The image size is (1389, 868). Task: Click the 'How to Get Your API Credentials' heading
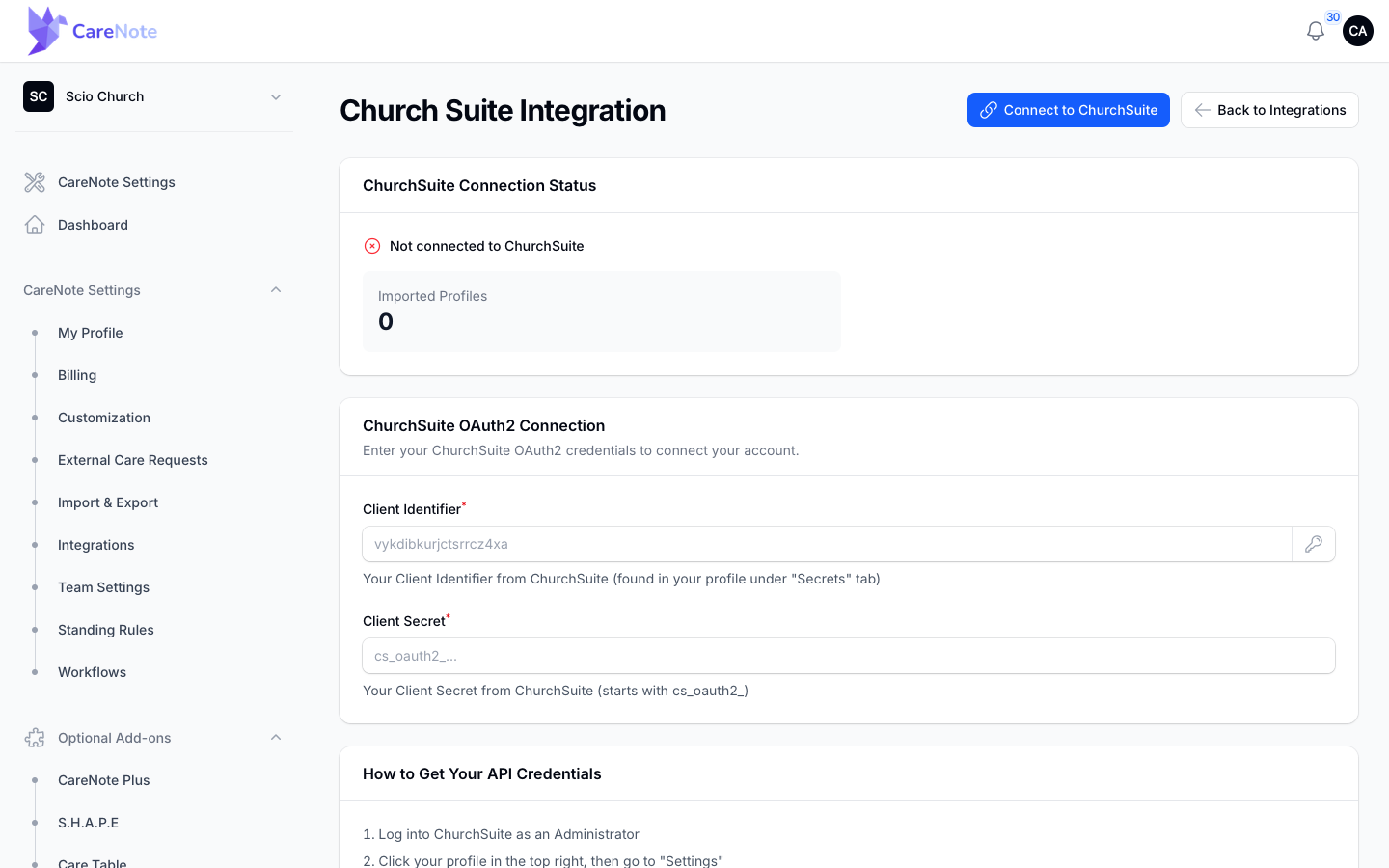tap(482, 773)
